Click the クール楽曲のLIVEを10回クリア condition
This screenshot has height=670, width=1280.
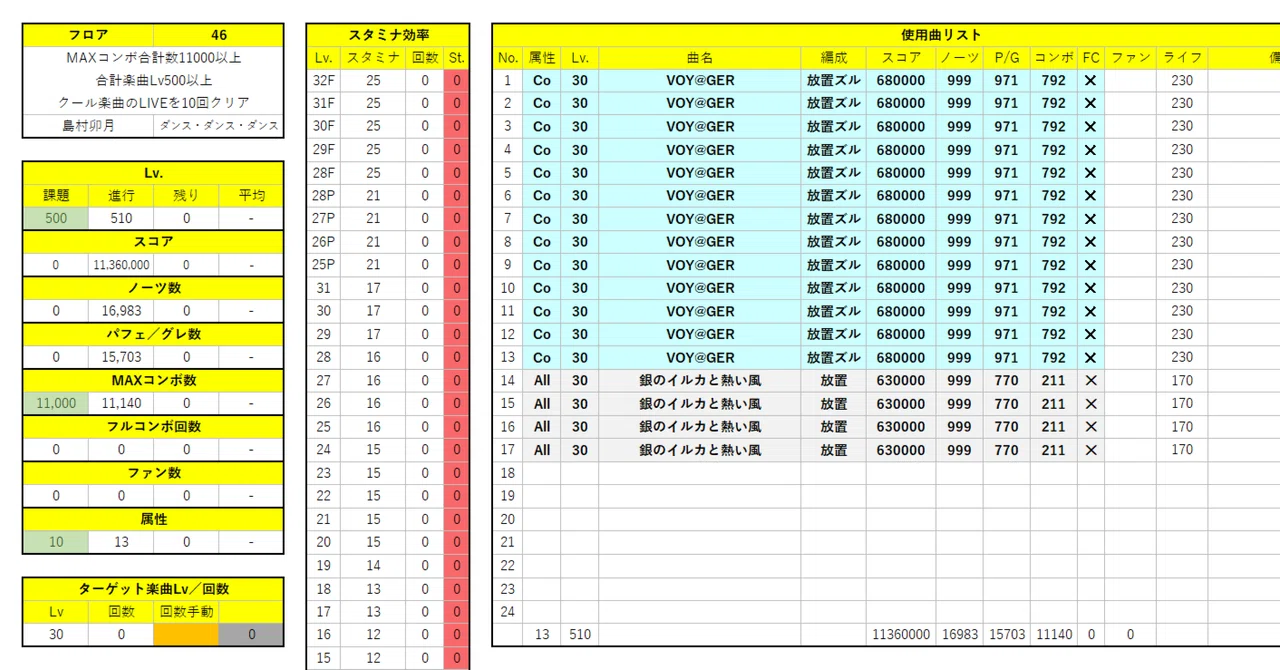click(x=153, y=103)
